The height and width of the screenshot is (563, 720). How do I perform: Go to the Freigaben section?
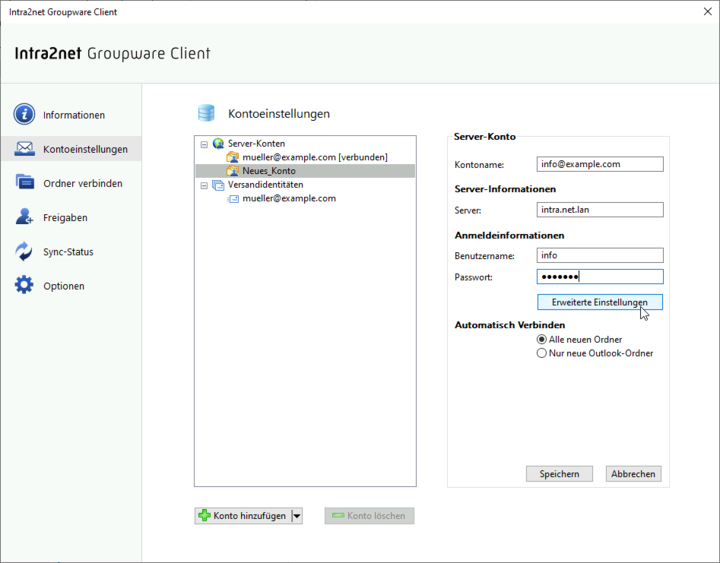(x=71, y=217)
